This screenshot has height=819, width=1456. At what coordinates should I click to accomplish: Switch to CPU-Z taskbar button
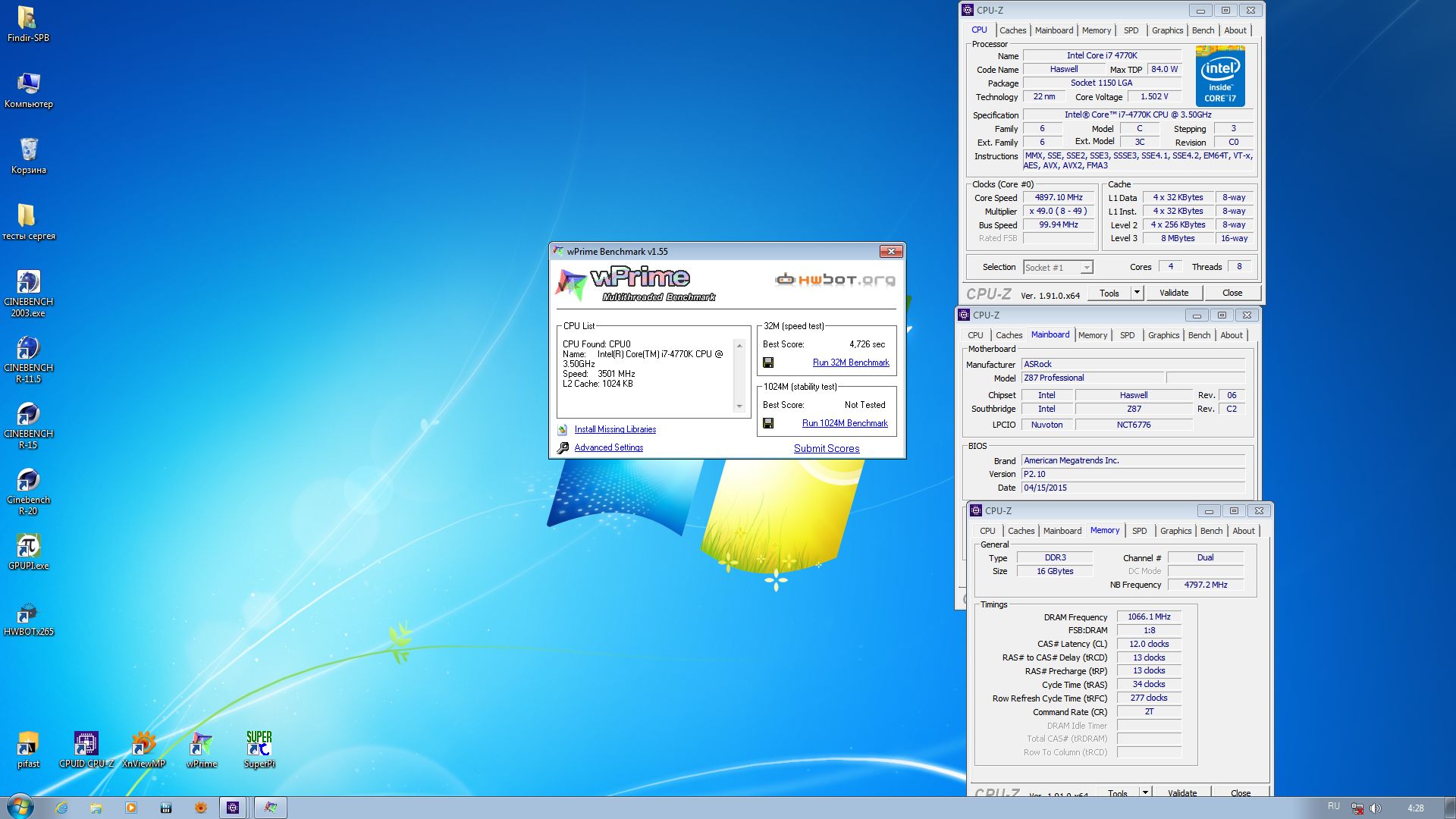coord(233,808)
